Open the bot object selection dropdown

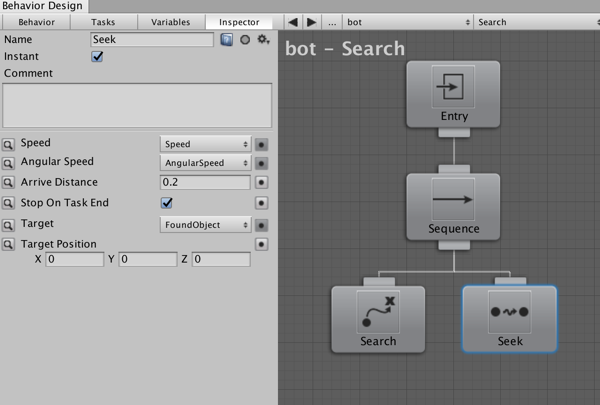[x=408, y=22]
